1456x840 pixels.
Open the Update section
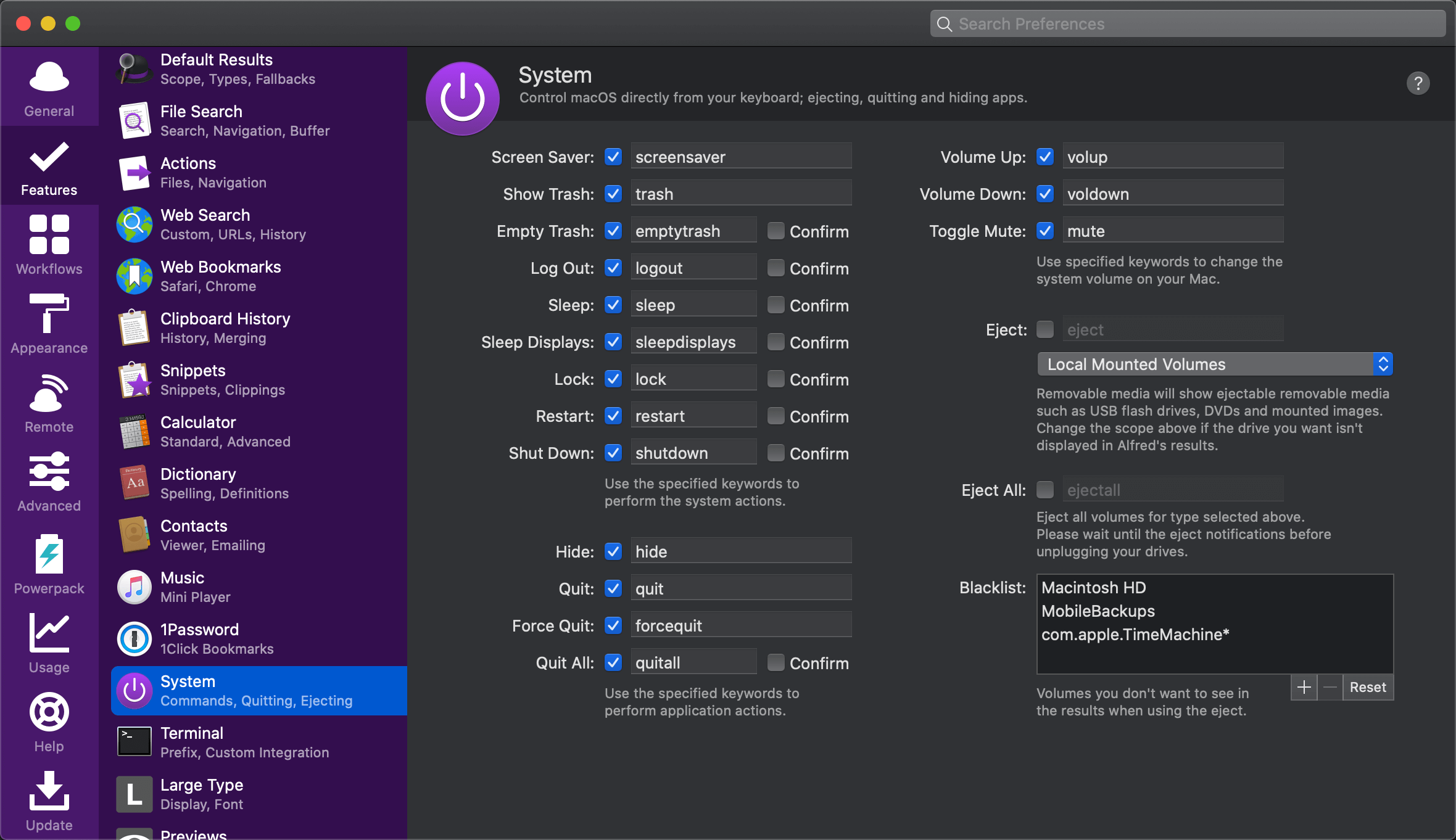pyautogui.click(x=49, y=801)
